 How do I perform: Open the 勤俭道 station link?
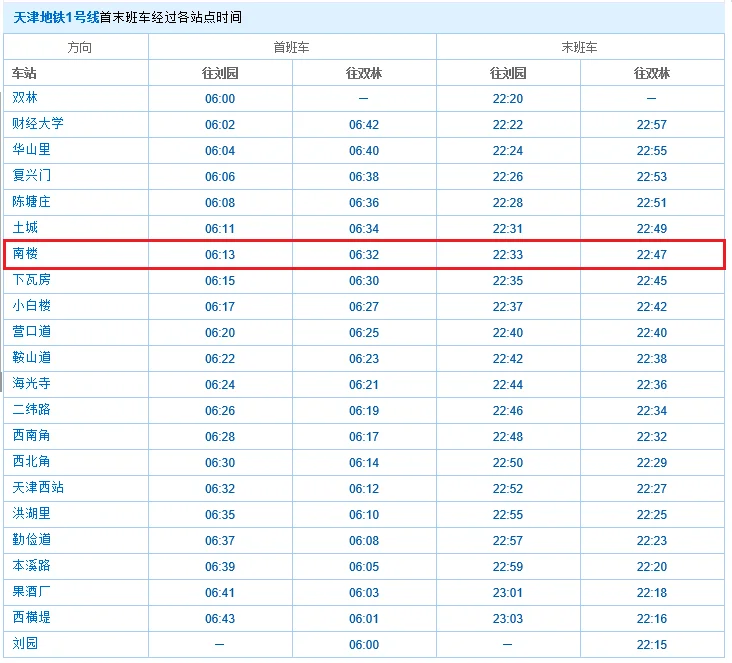click(31, 540)
